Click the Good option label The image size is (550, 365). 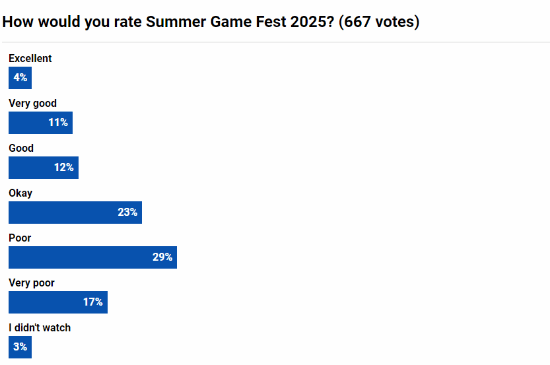tap(21, 148)
